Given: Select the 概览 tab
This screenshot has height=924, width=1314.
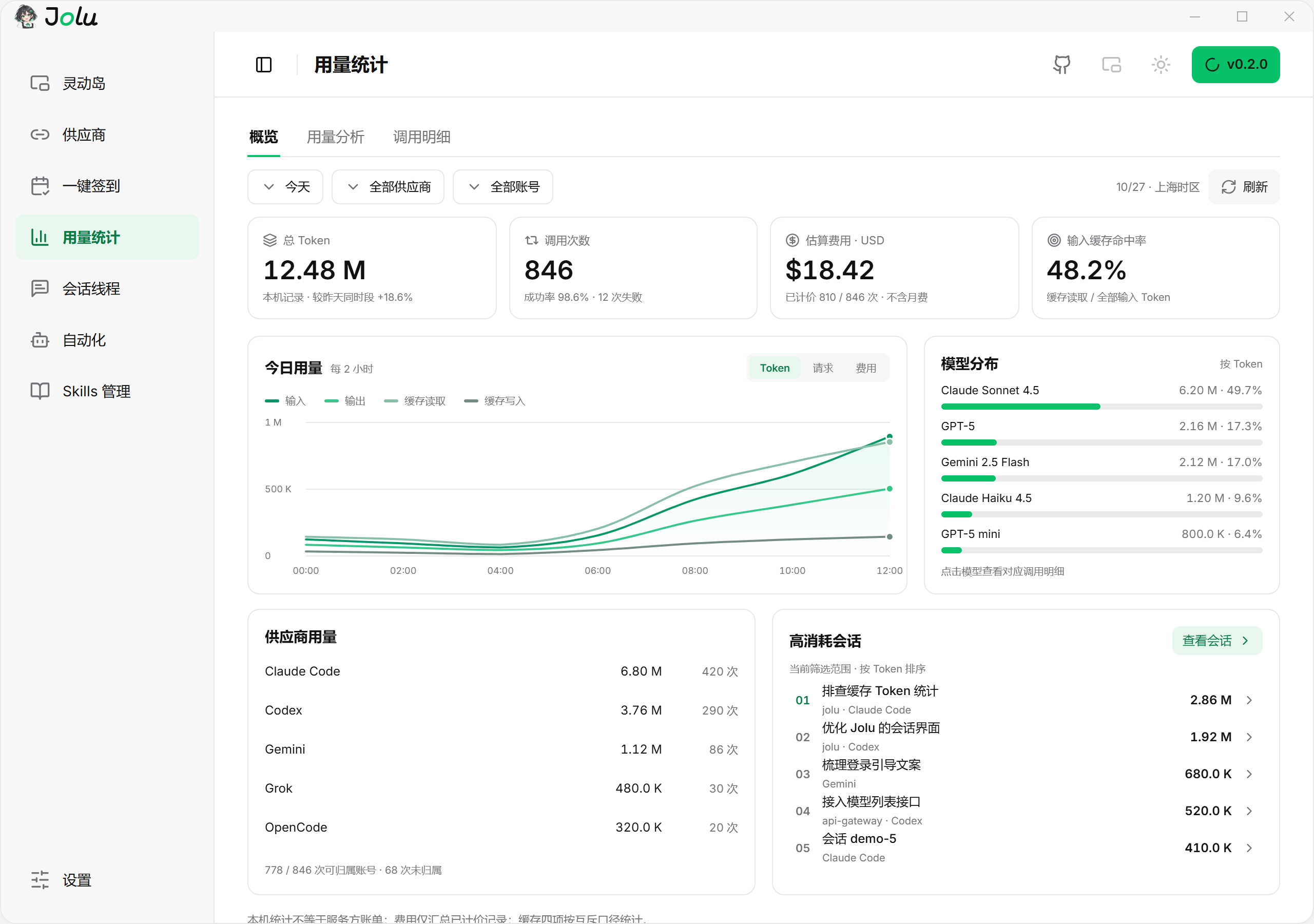Looking at the screenshot, I should (x=263, y=138).
